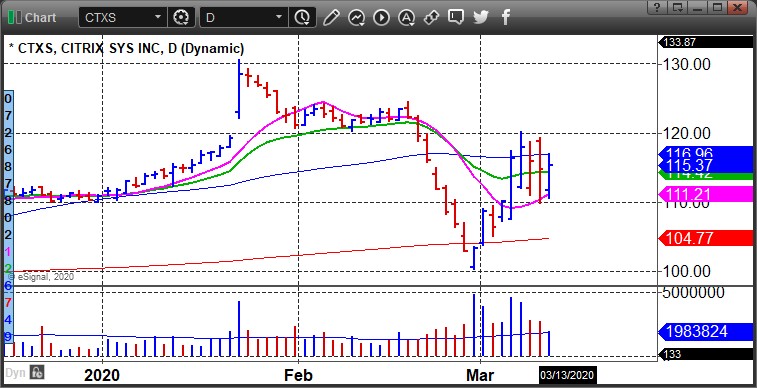Viewport: 757px width, 388px height.
Task: Expand the CTXS symbol dropdown
Action: click(x=158, y=18)
